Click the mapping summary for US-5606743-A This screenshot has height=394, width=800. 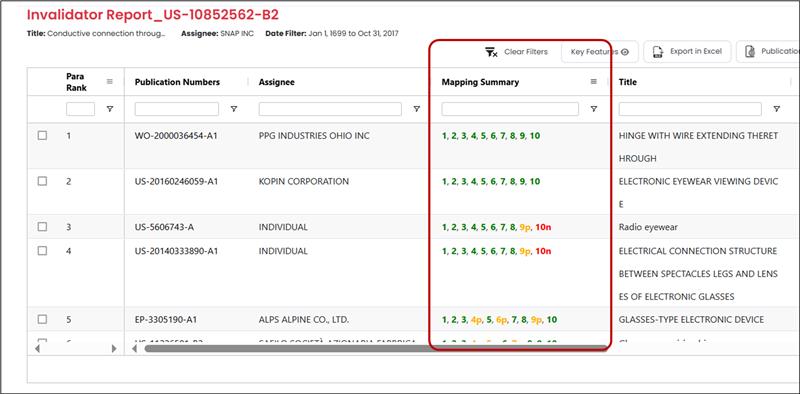(x=496, y=227)
